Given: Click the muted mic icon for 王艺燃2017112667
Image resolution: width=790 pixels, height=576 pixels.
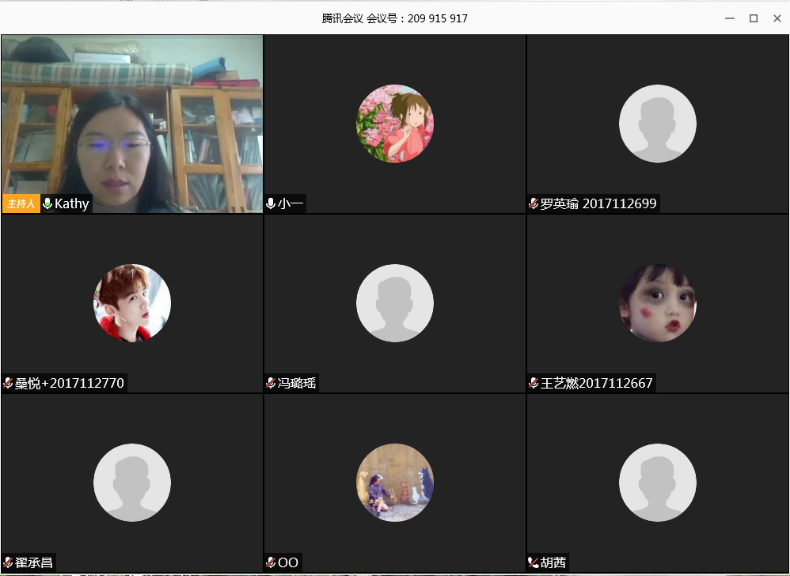Looking at the screenshot, I should [534, 383].
